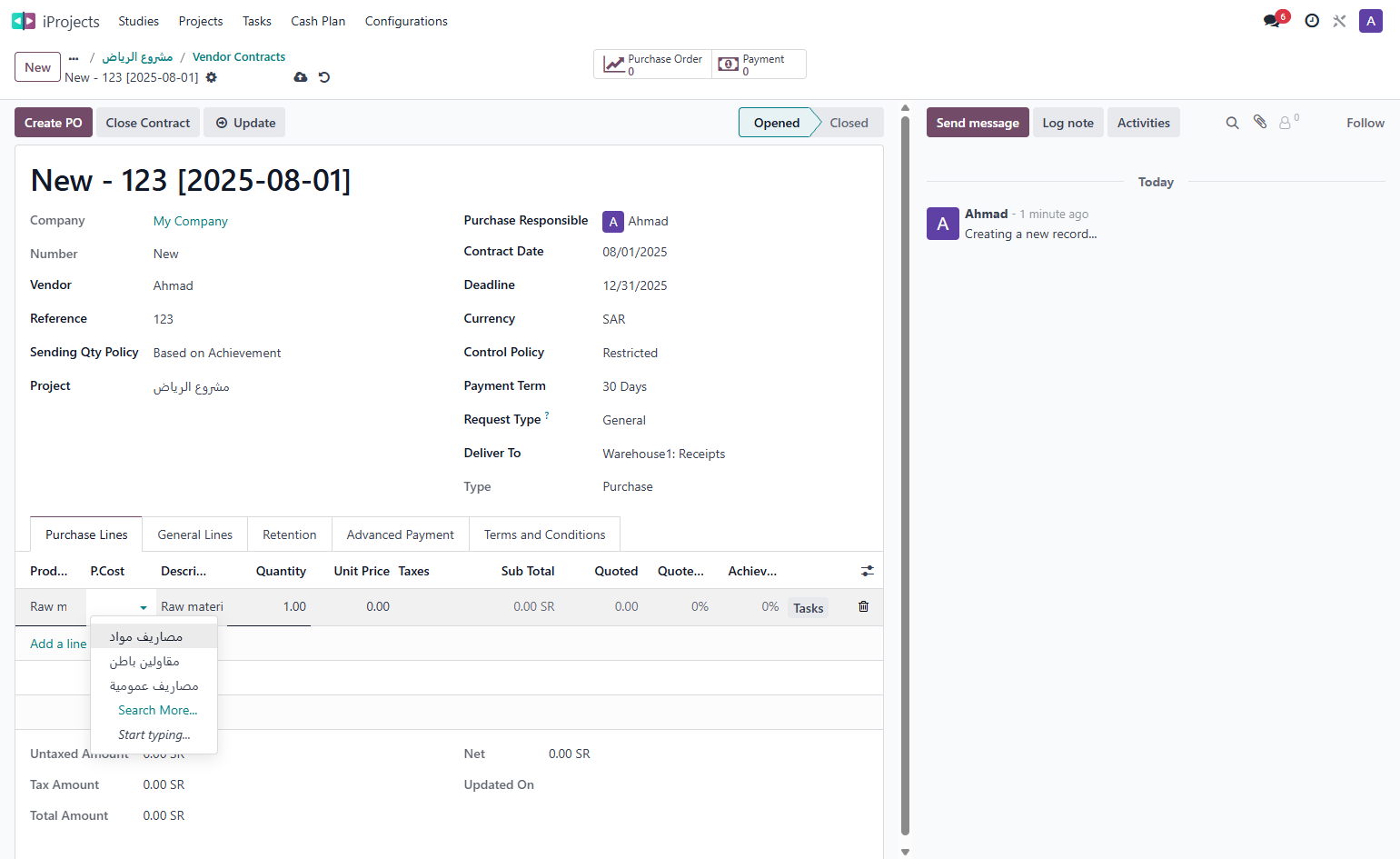Save the record with cloud upload icon

pyautogui.click(x=301, y=77)
